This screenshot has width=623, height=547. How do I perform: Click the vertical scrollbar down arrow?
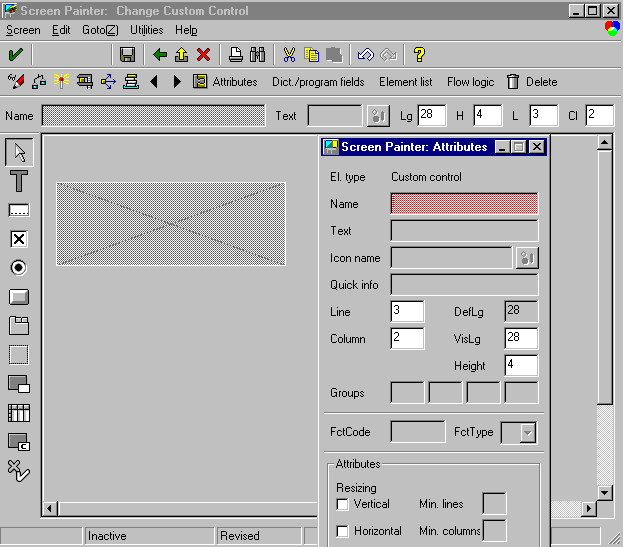click(x=604, y=493)
